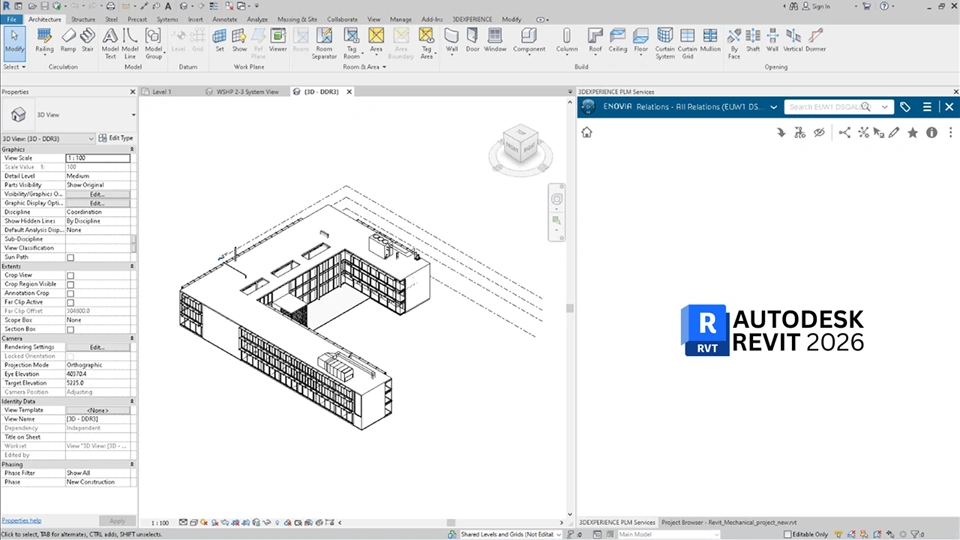The image size is (960, 540).
Task: Go to ENOVIA panel home
Action: coord(587,132)
